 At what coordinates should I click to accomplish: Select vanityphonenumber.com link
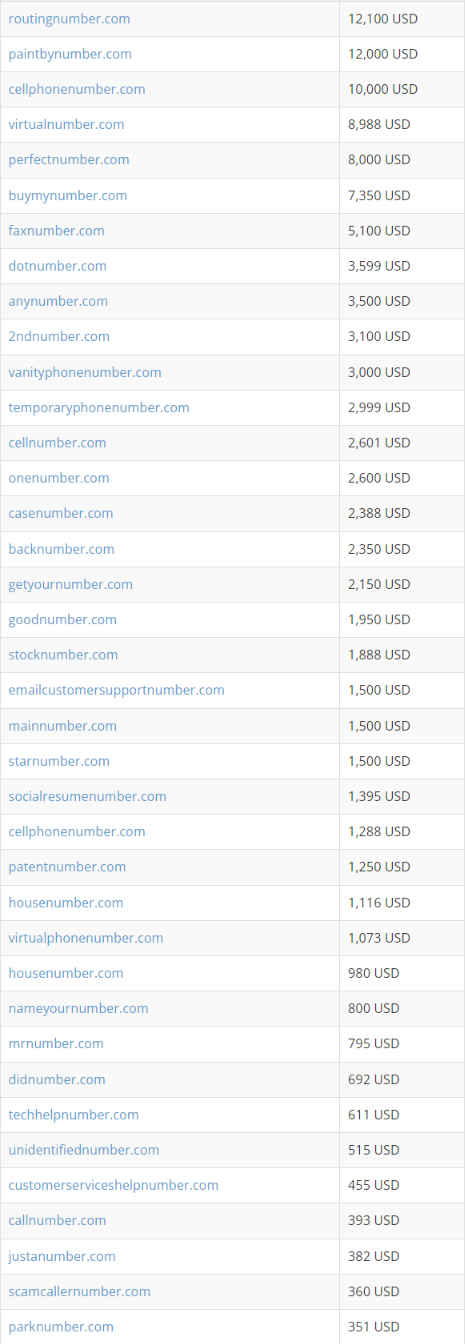pos(85,372)
